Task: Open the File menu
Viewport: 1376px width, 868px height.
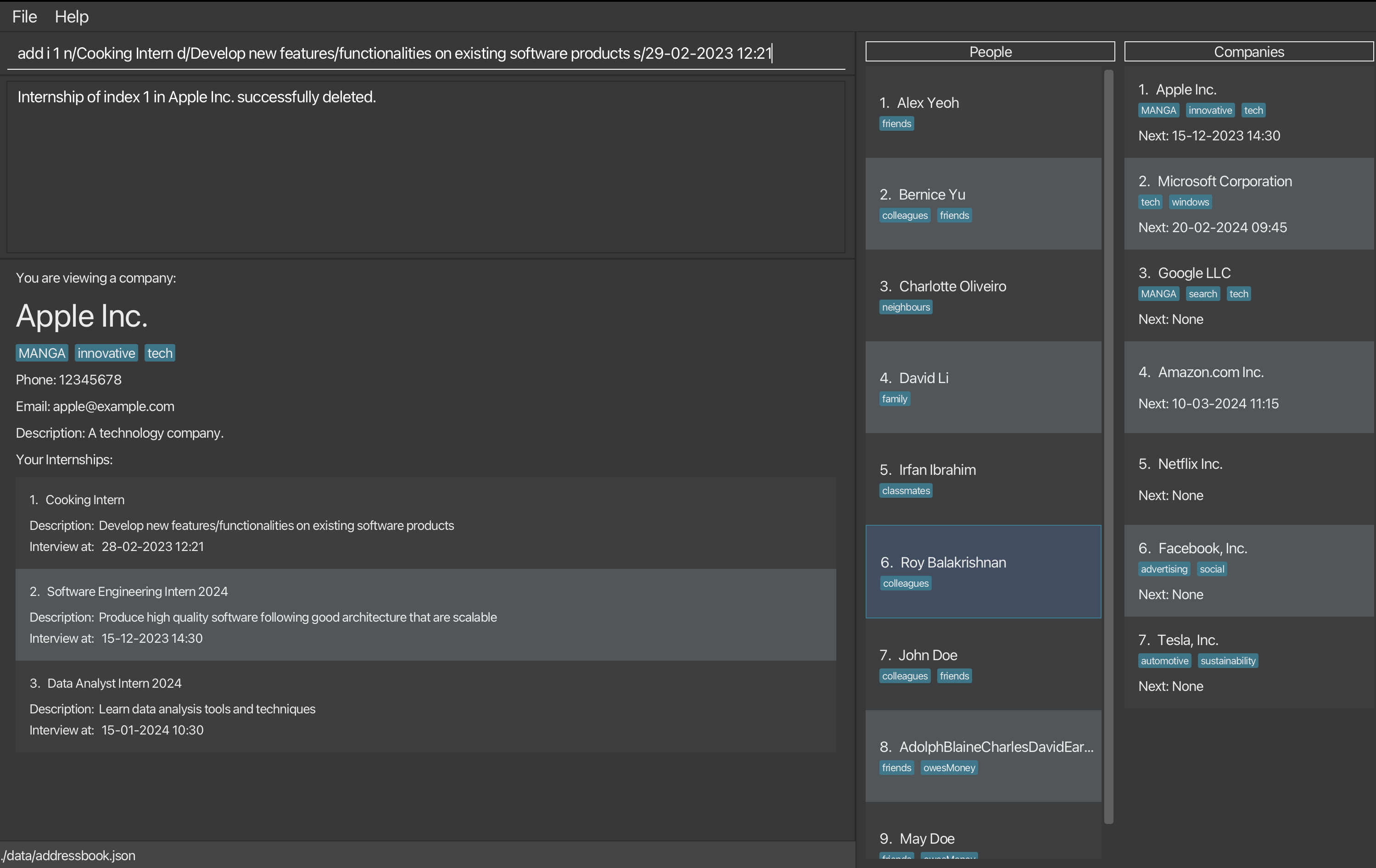Action: [25, 17]
